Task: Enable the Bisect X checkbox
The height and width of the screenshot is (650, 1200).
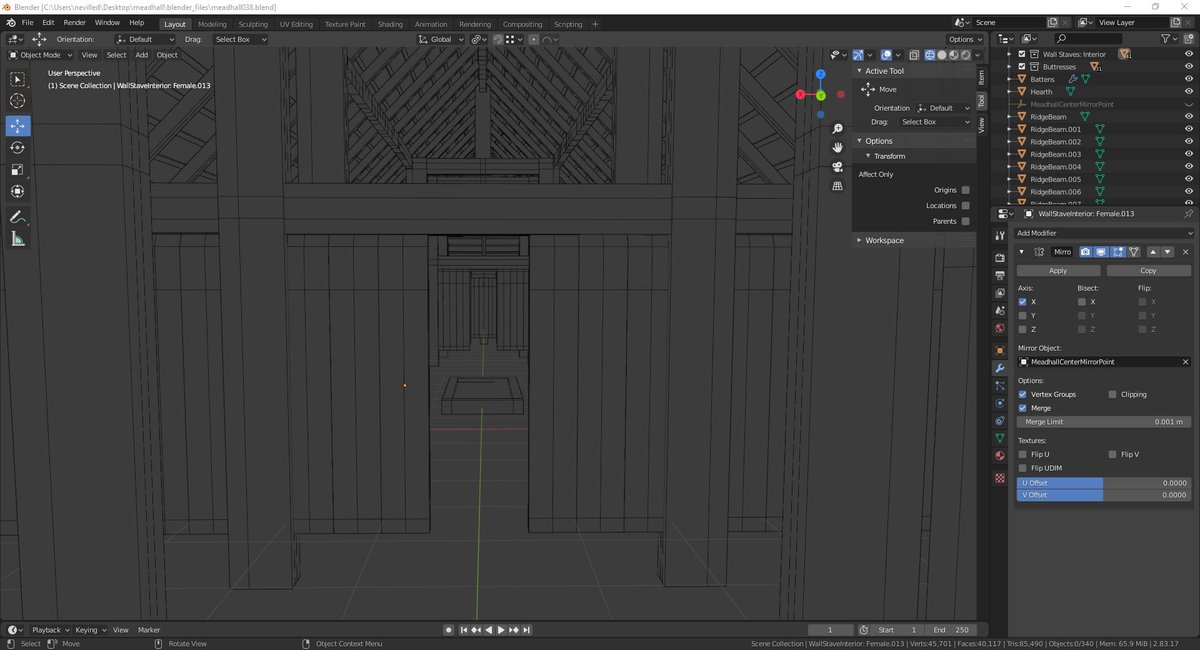Action: [1082, 301]
